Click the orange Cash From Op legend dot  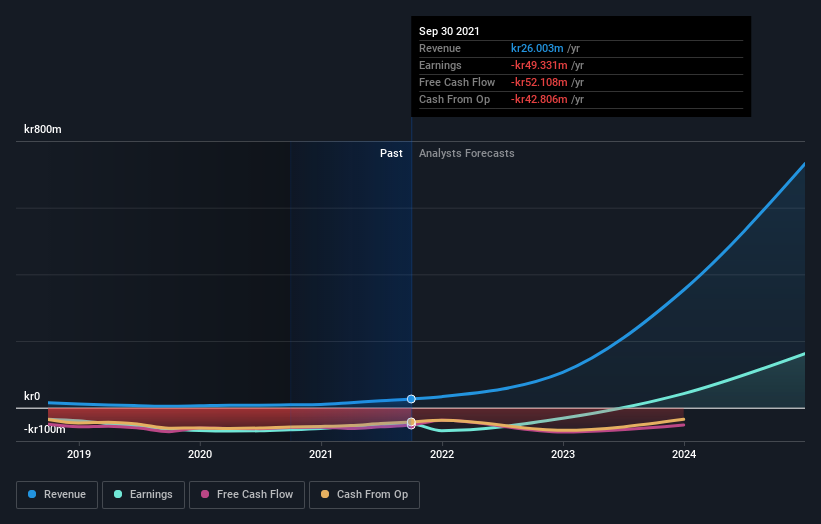(x=325, y=494)
